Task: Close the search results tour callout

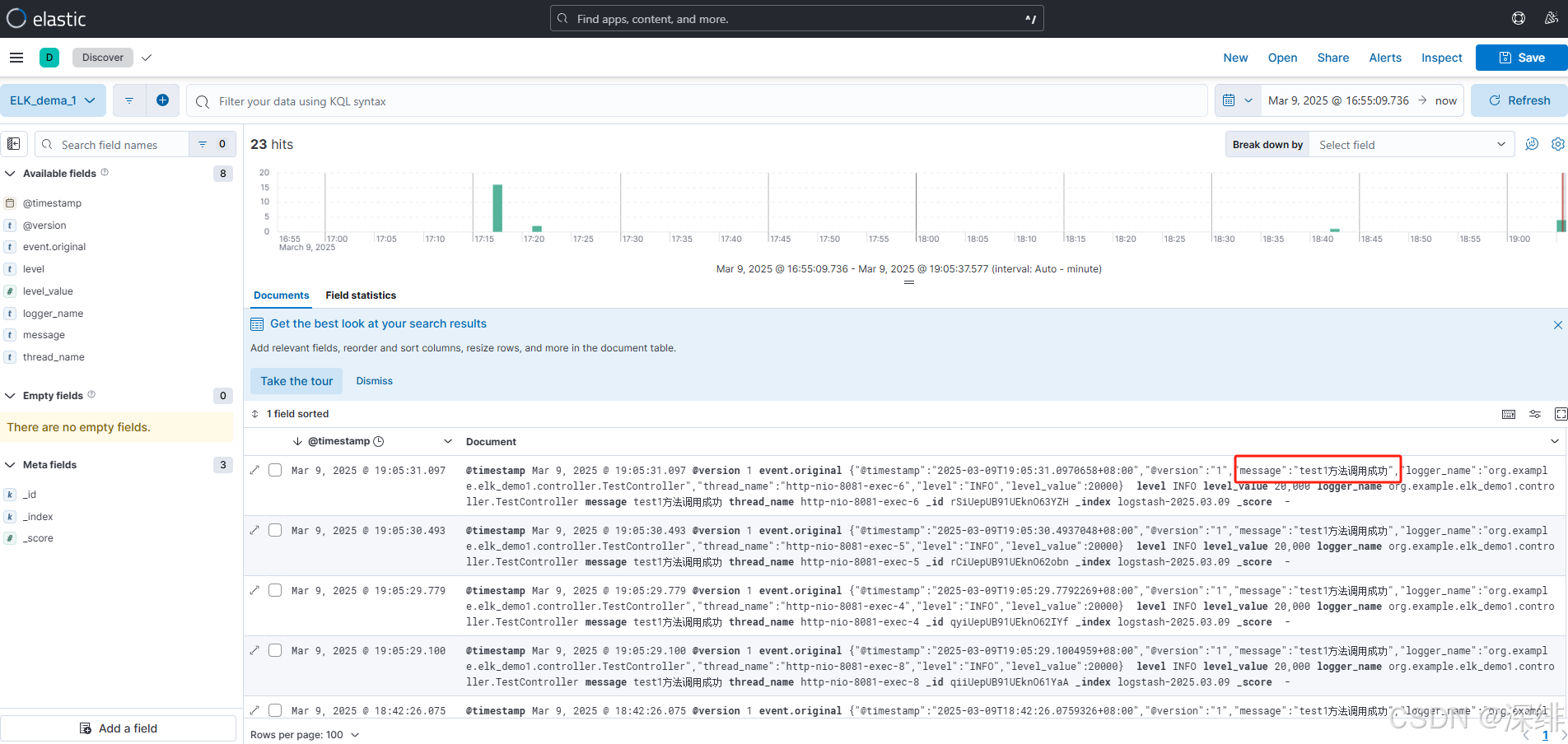Action: (x=1558, y=325)
